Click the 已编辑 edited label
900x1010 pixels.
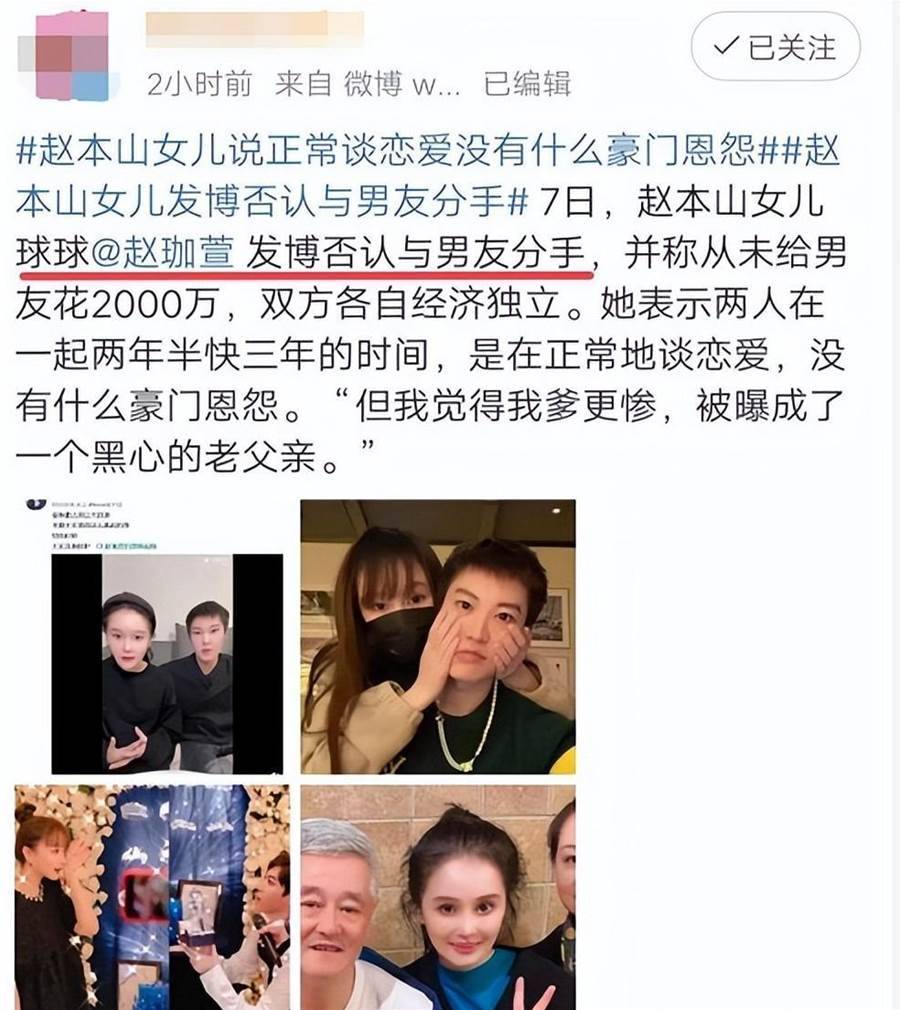click(527, 84)
